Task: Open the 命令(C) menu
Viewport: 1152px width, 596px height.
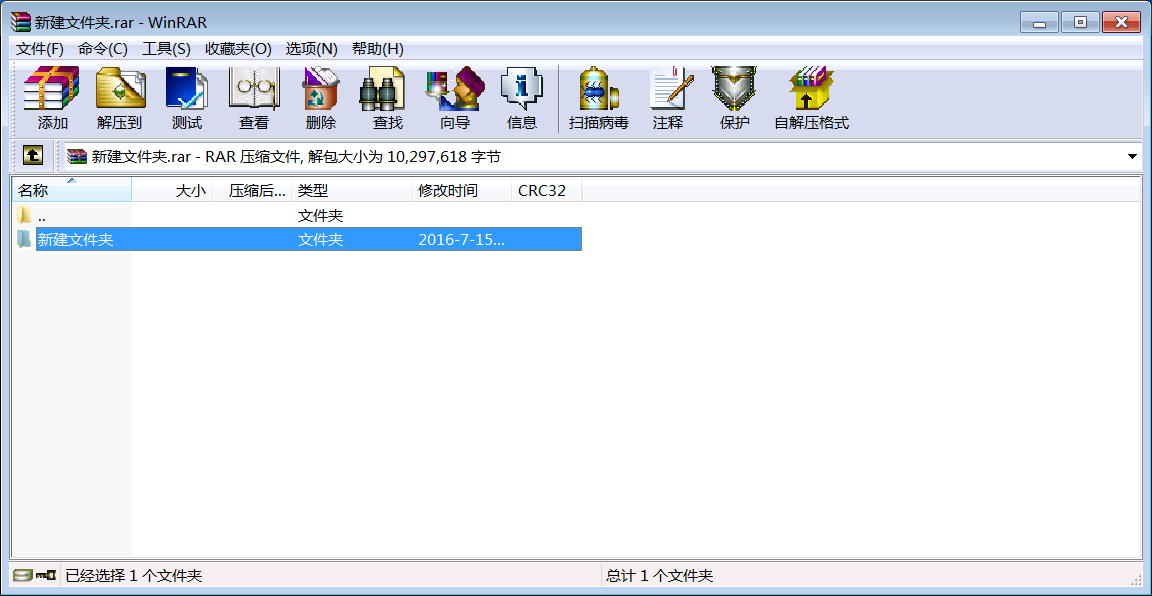Action: pyautogui.click(x=103, y=49)
